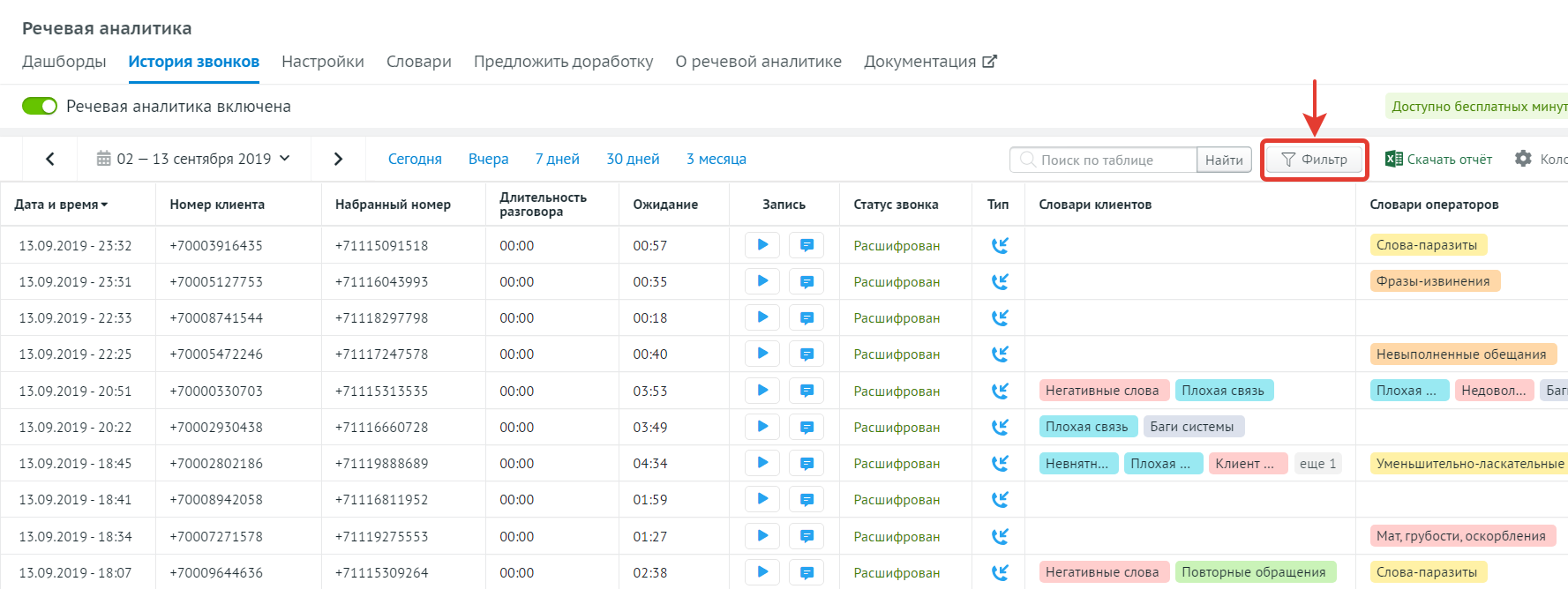Go to previous date period arrow

pyautogui.click(x=50, y=159)
